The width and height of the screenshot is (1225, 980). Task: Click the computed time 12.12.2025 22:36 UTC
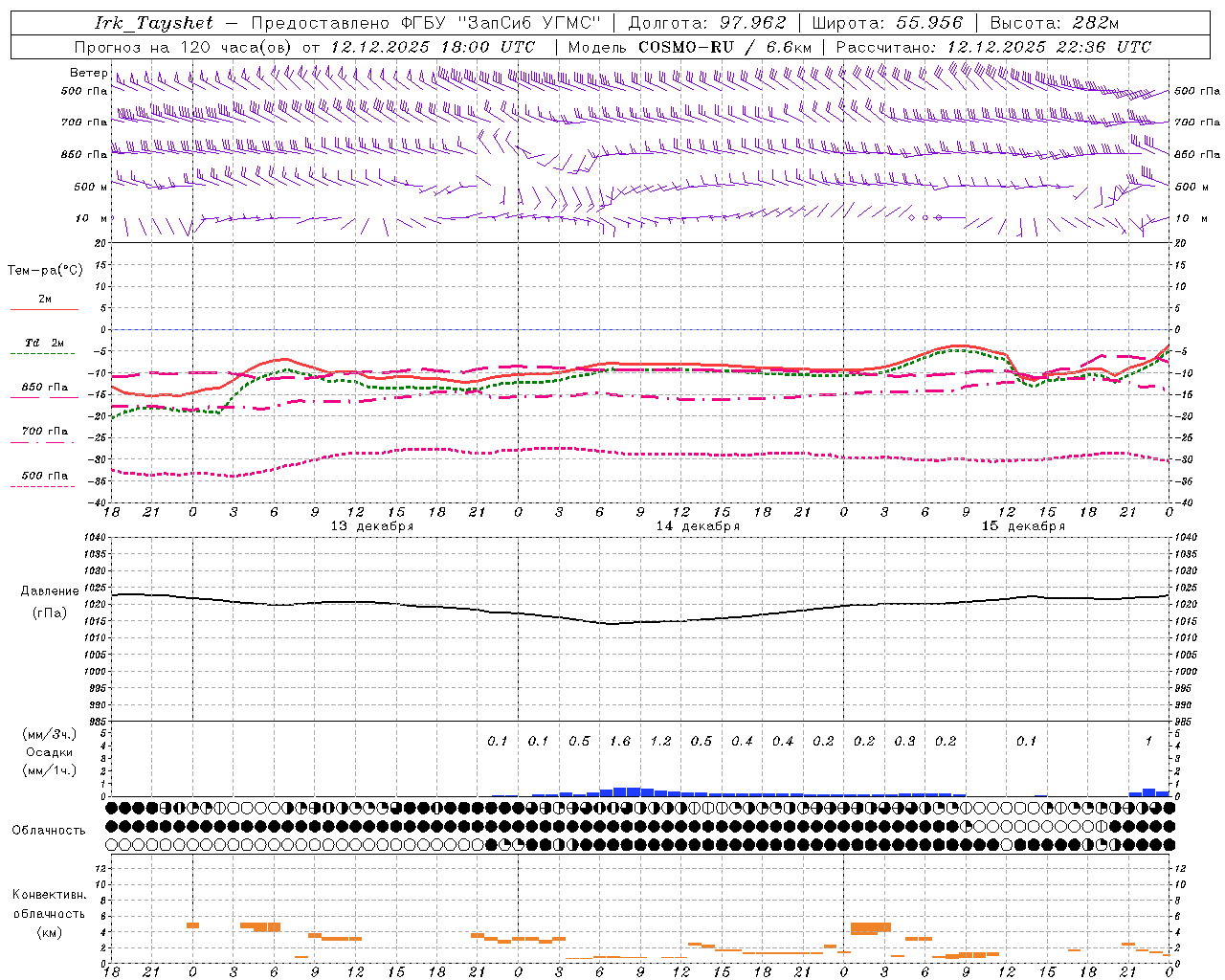[x=1049, y=47]
